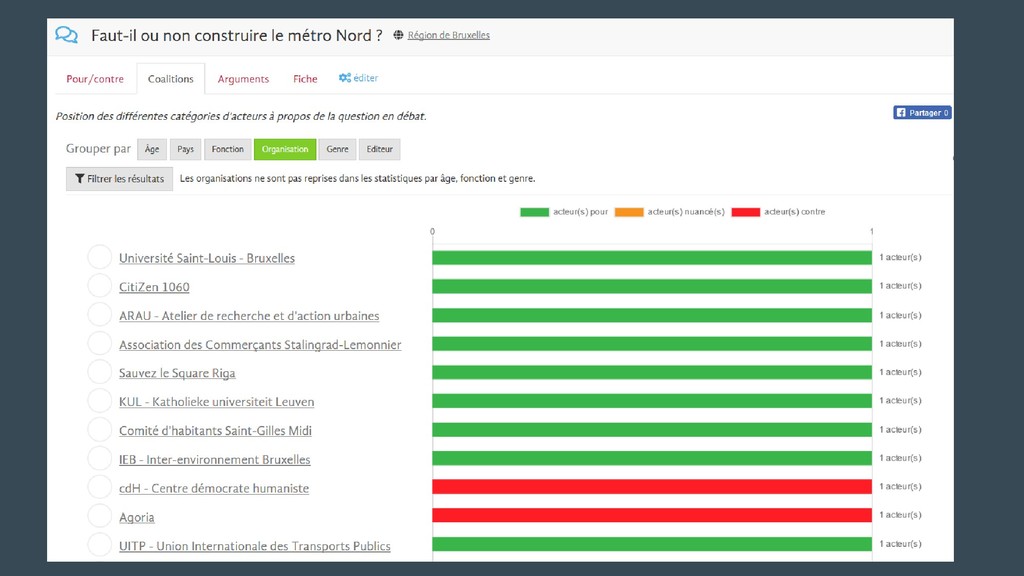Viewport: 1024px width, 576px height.
Task: Open the CitiZen 1060 link
Action: point(154,287)
